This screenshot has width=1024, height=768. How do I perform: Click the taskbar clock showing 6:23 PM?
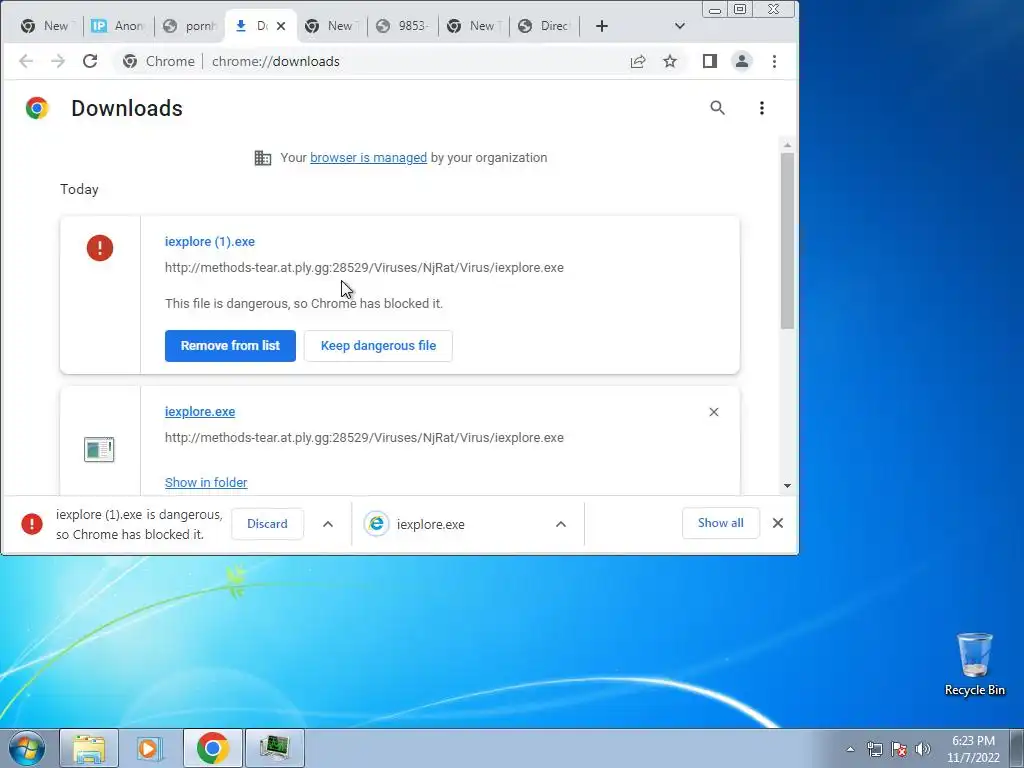973,749
